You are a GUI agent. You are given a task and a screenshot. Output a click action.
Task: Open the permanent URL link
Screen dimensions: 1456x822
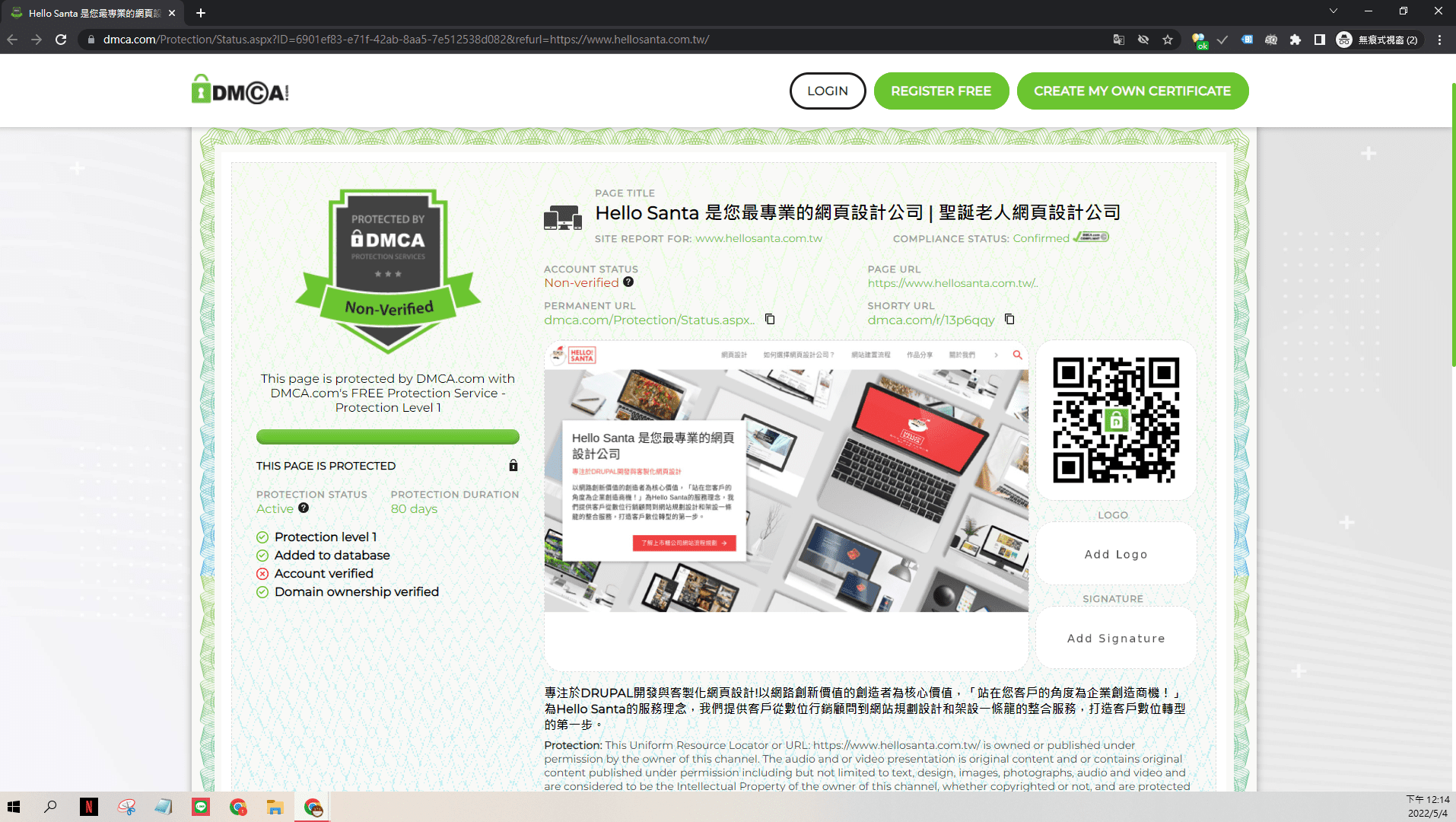[649, 320]
